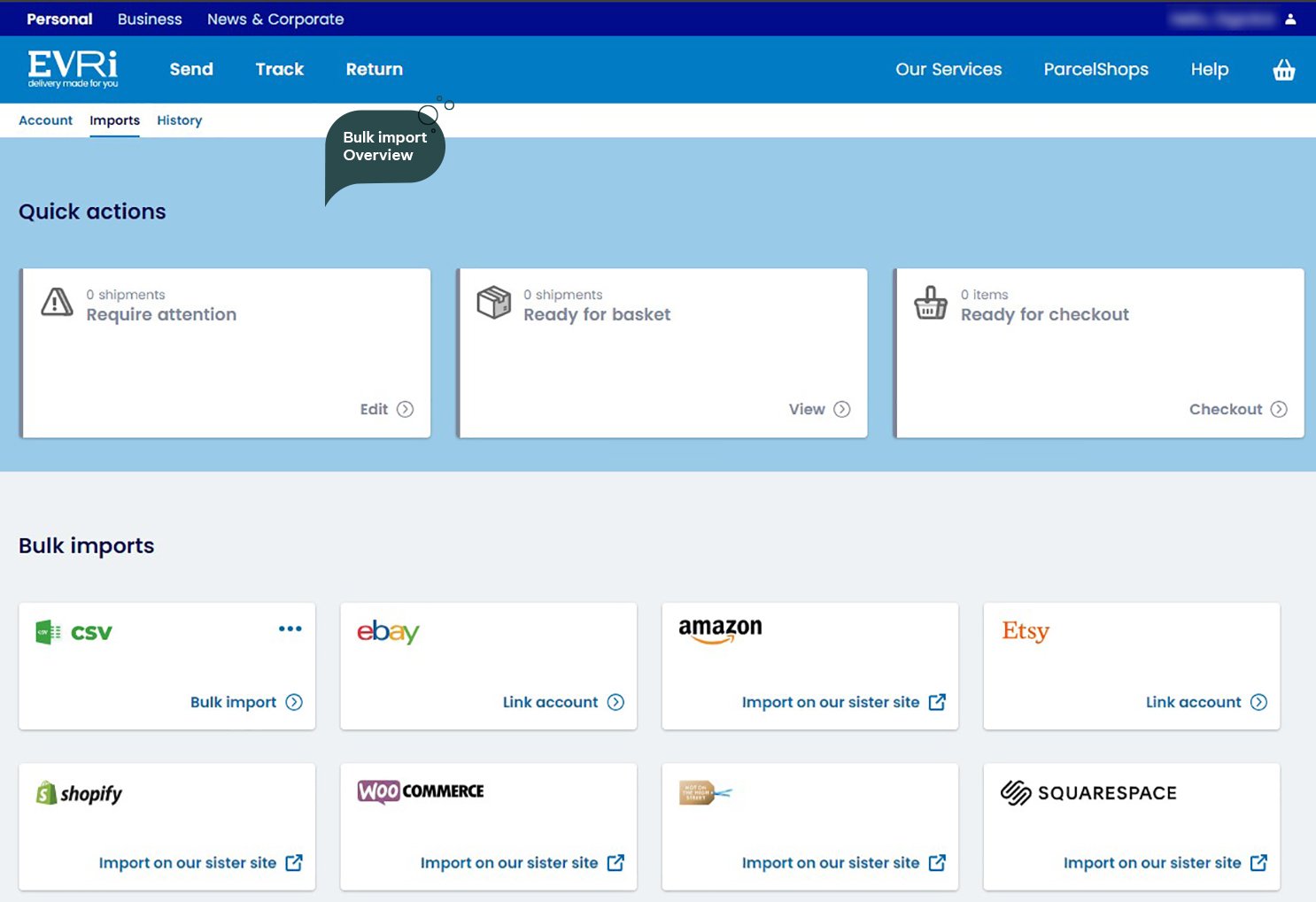Click the Shopify logo
The width and height of the screenshot is (1316, 902).
[80, 793]
